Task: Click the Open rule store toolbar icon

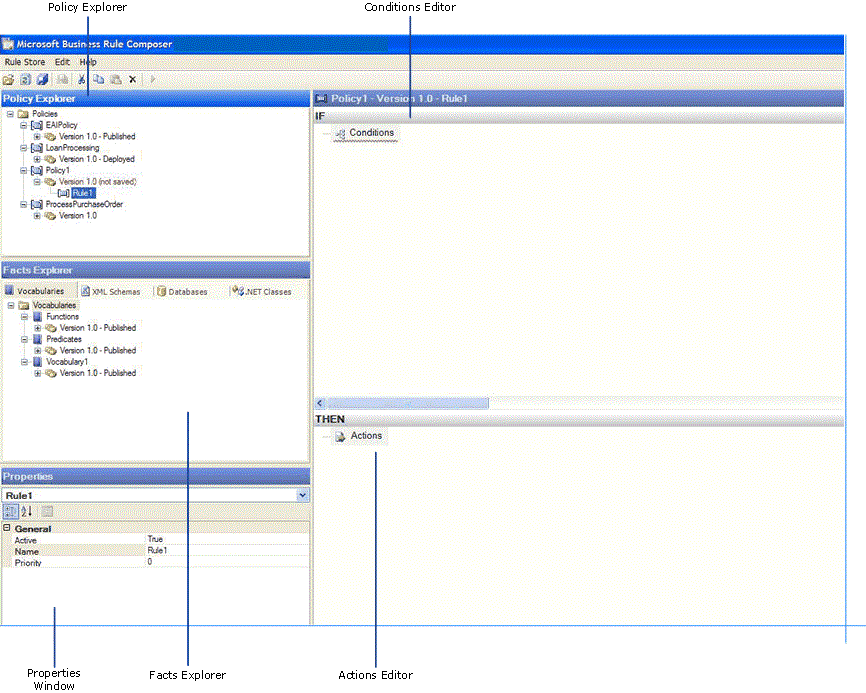Action: pos(8,80)
